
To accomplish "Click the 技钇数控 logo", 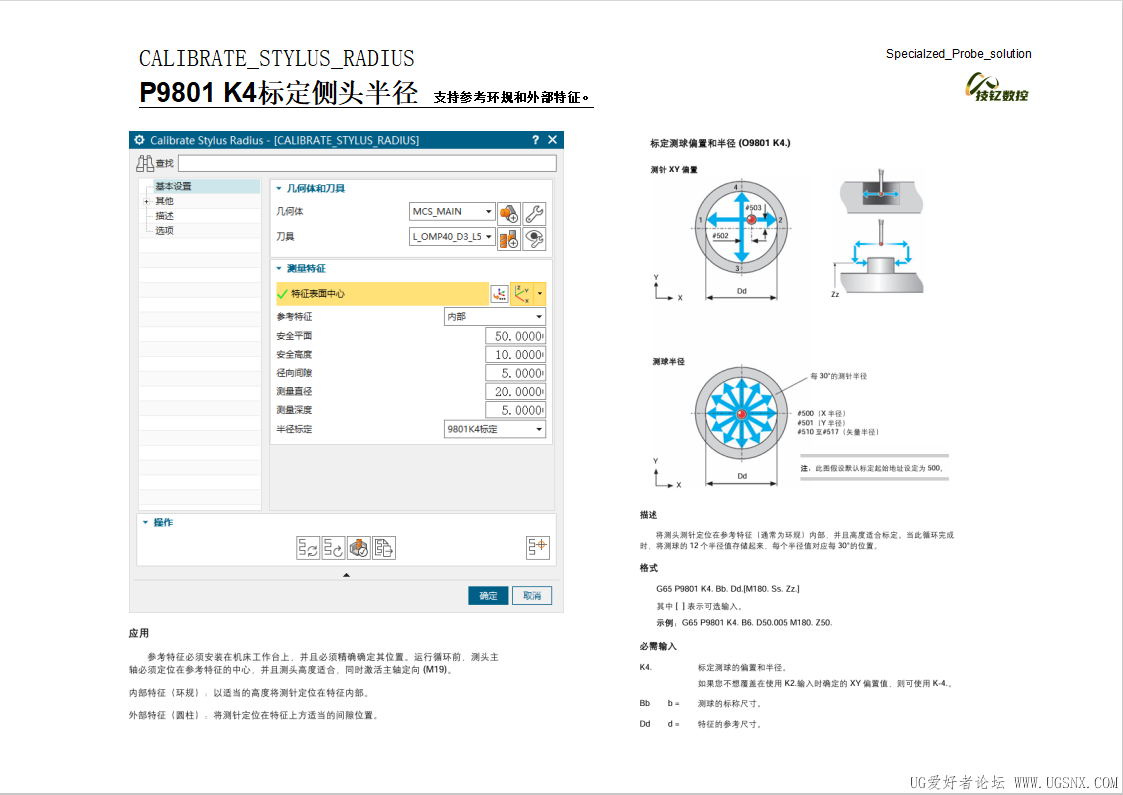I will tap(997, 87).
